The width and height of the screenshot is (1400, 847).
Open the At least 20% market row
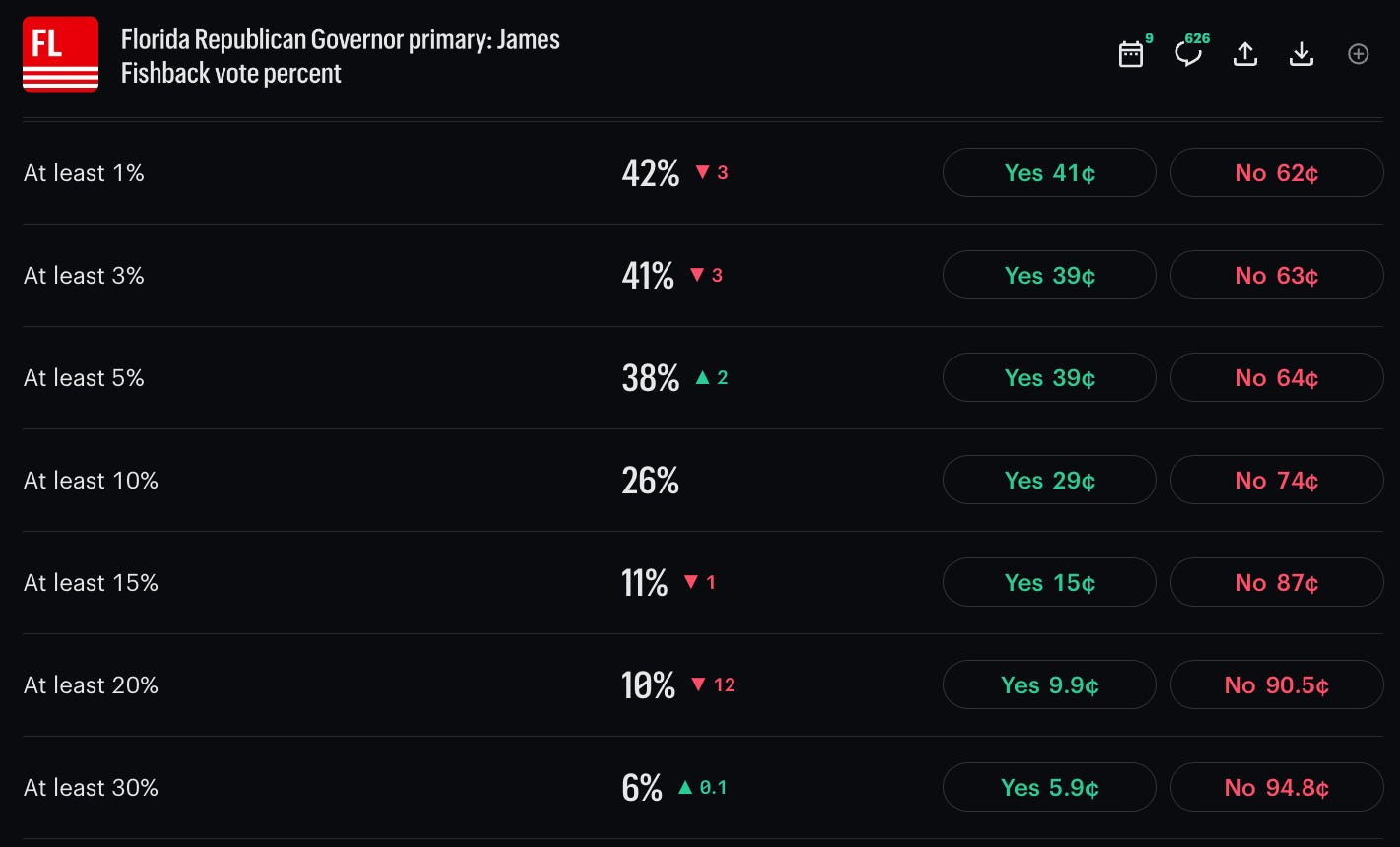pyautogui.click(x=702, y=684)
